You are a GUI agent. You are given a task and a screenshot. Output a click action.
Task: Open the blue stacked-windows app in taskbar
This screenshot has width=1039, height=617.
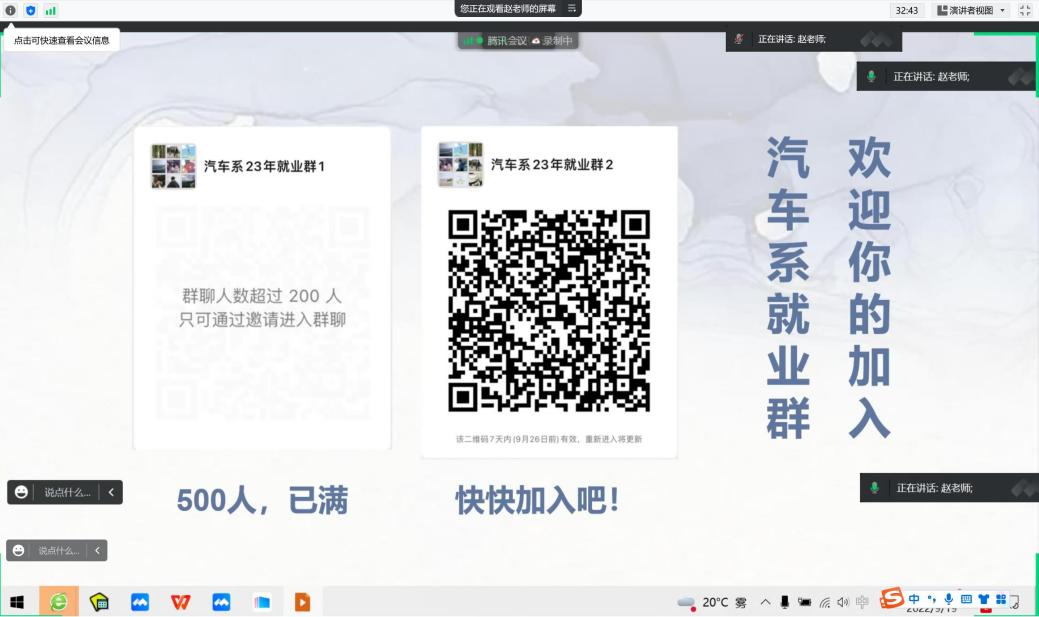[x=262, y=602]
